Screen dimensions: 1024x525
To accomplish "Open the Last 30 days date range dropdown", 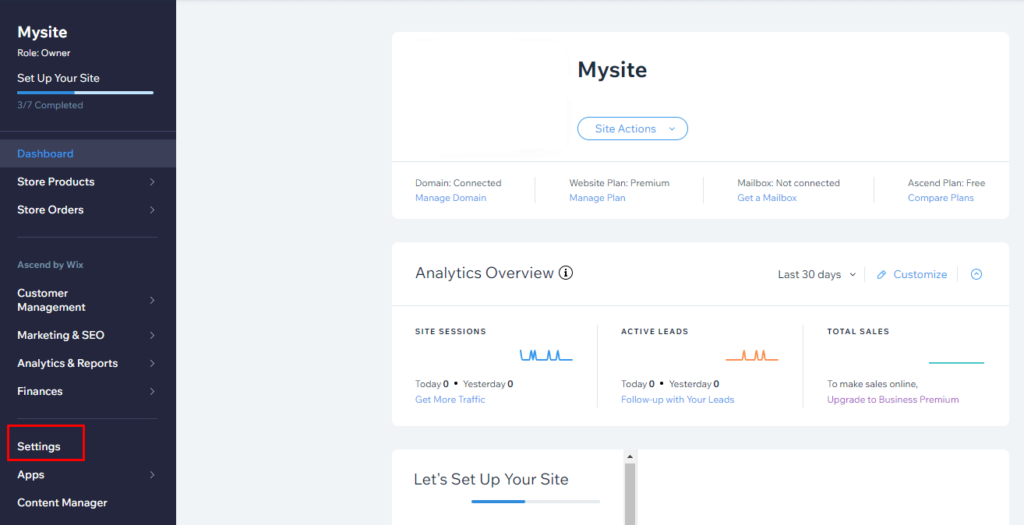I will click(817, 274).
